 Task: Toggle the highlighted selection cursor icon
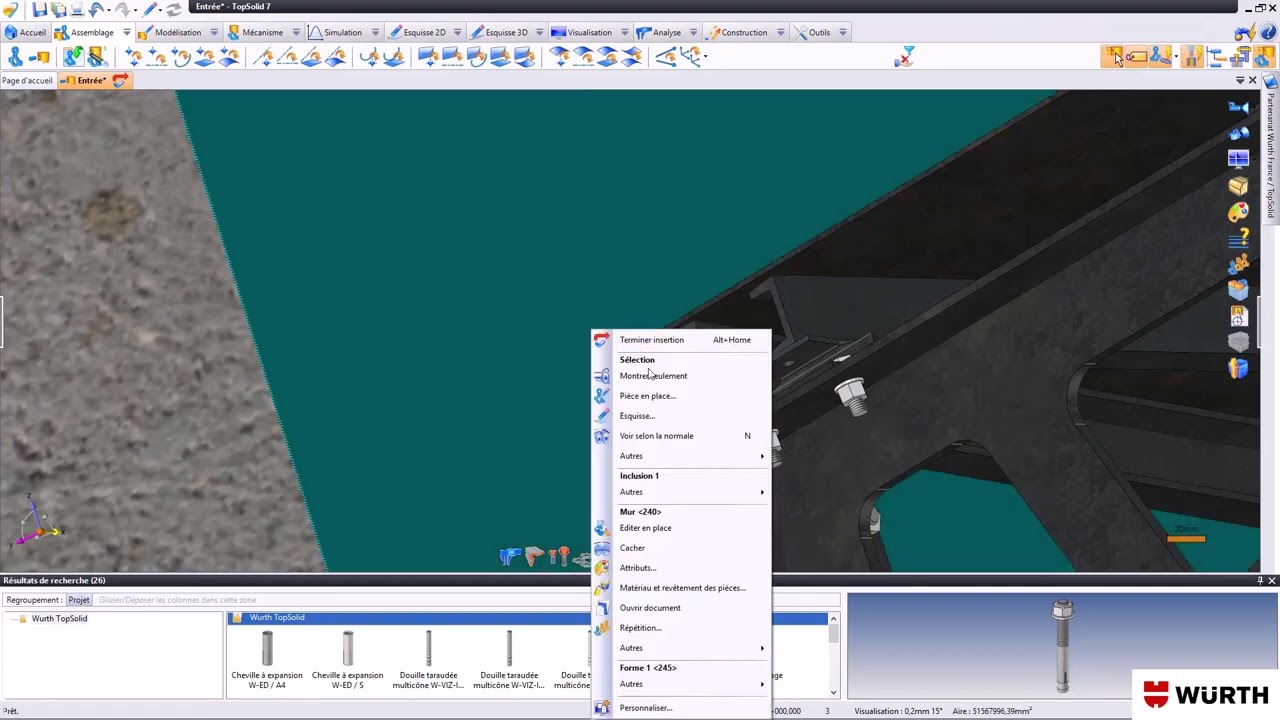(1113, 57)
